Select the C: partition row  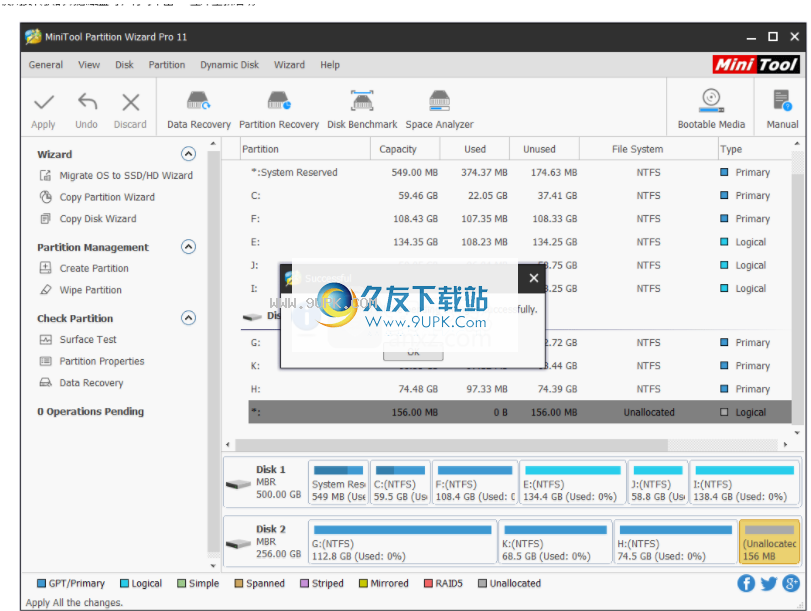pyautogui.click(x=519, y=196)
